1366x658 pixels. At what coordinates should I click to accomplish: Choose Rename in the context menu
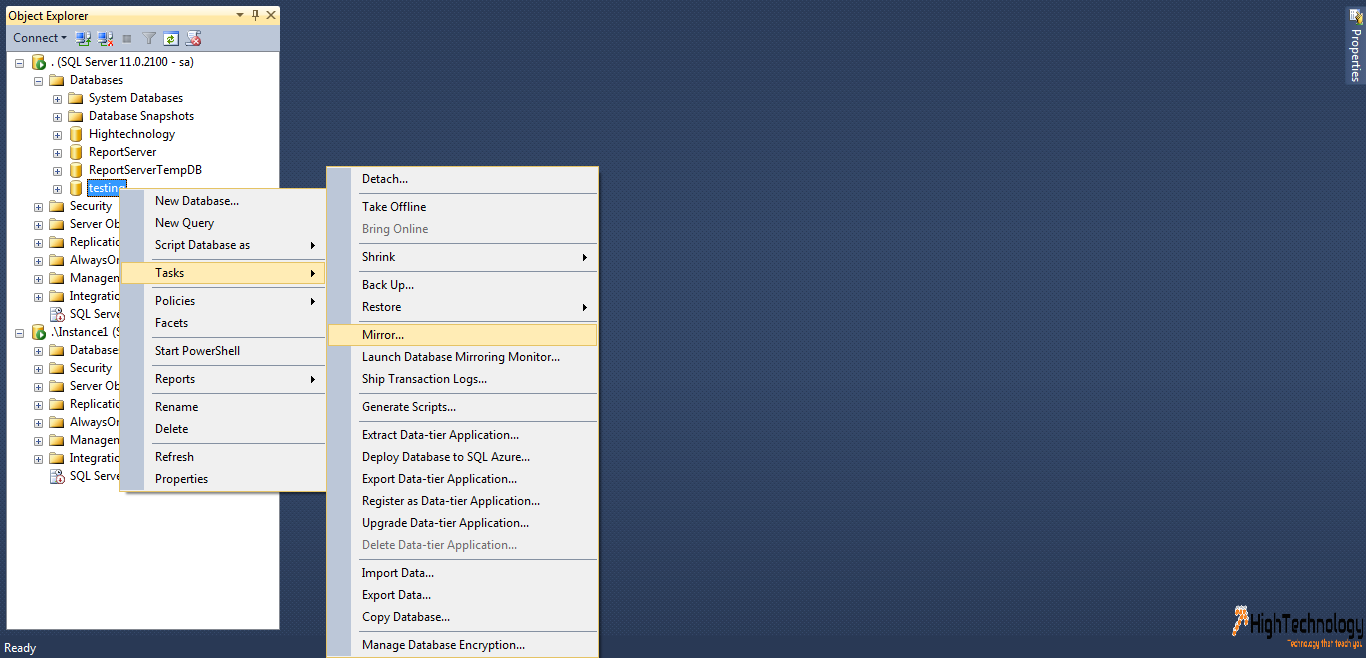point(223,407)
